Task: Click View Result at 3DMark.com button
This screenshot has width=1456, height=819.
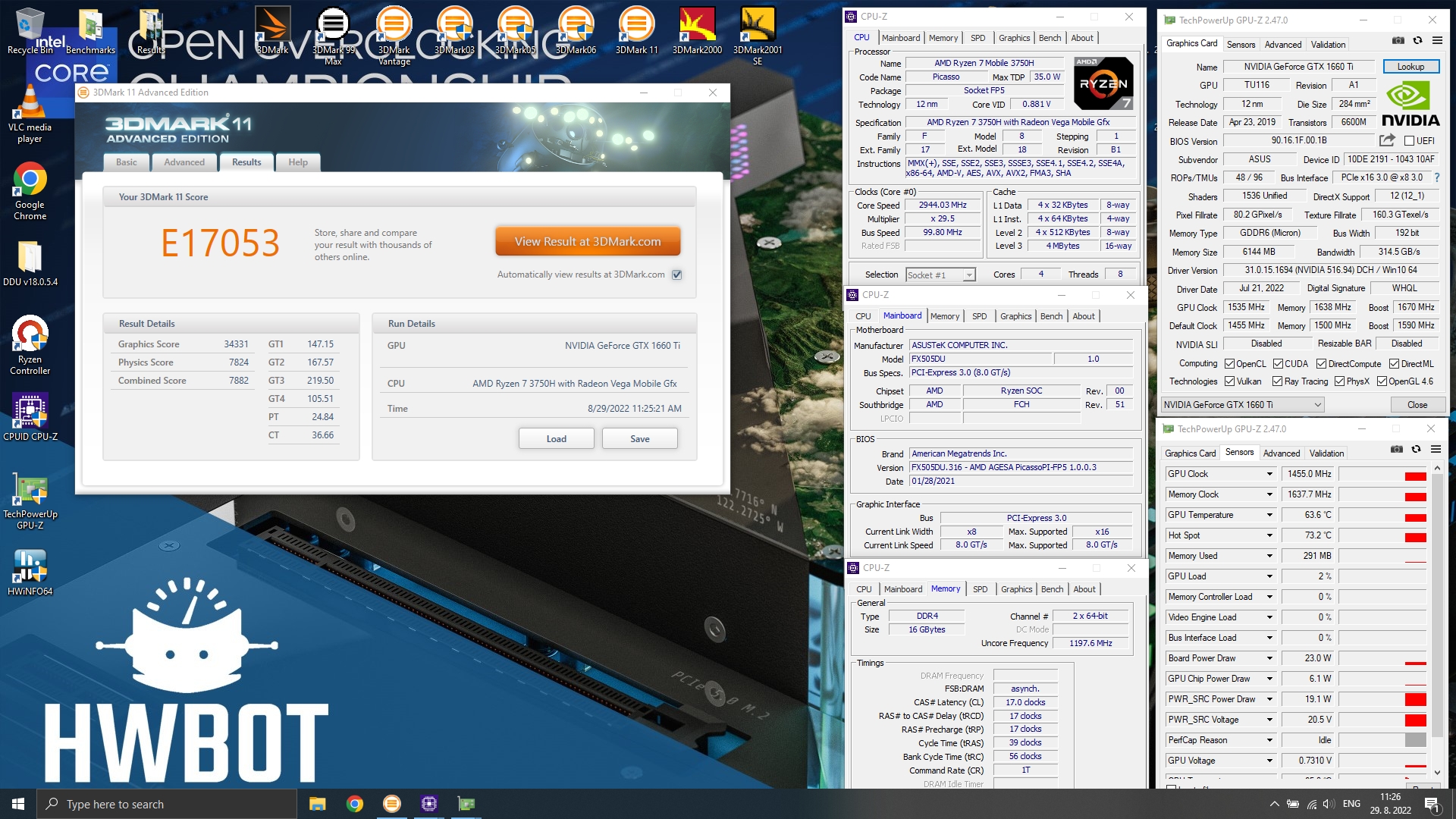Action: [588, 242]
